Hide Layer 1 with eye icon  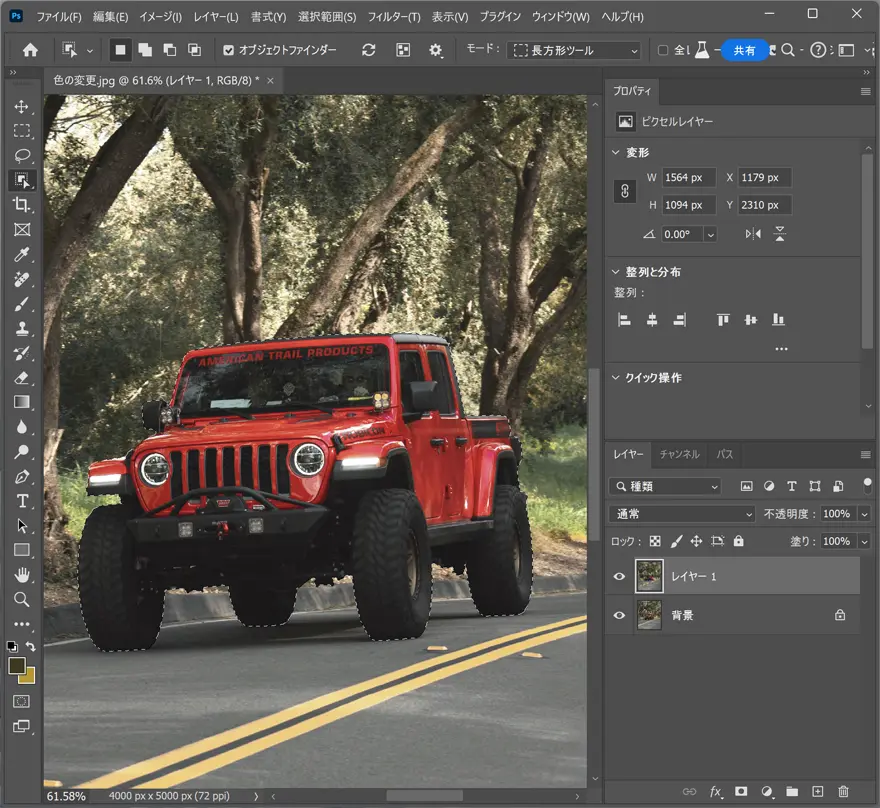(619, 576)
